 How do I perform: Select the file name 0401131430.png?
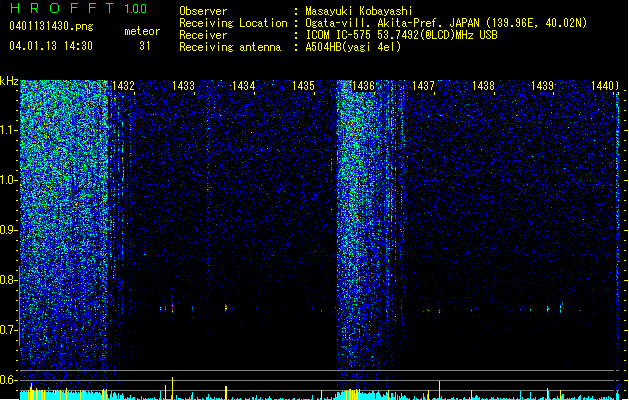point(51,26)
